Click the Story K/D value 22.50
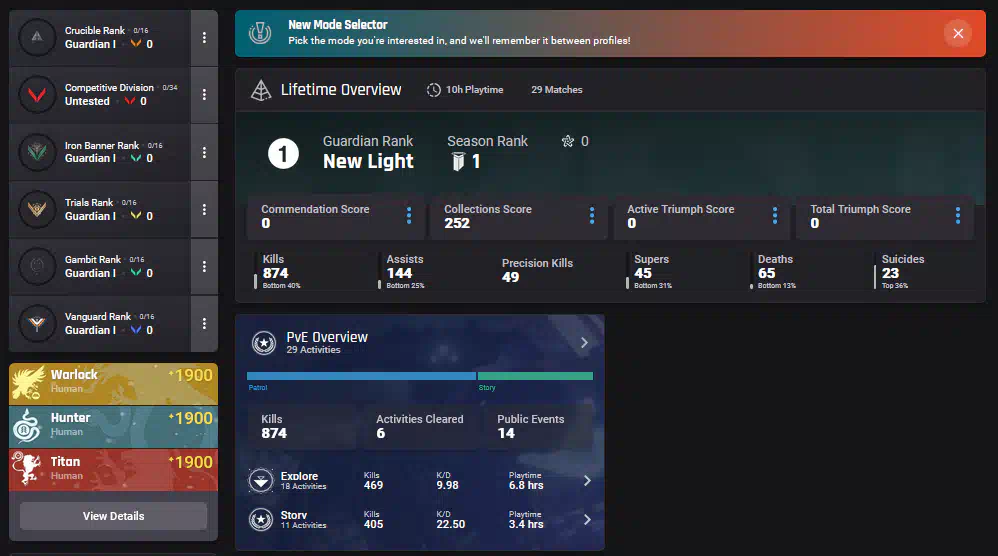This screenshot has height=556, width=998. tap(451, 524)
